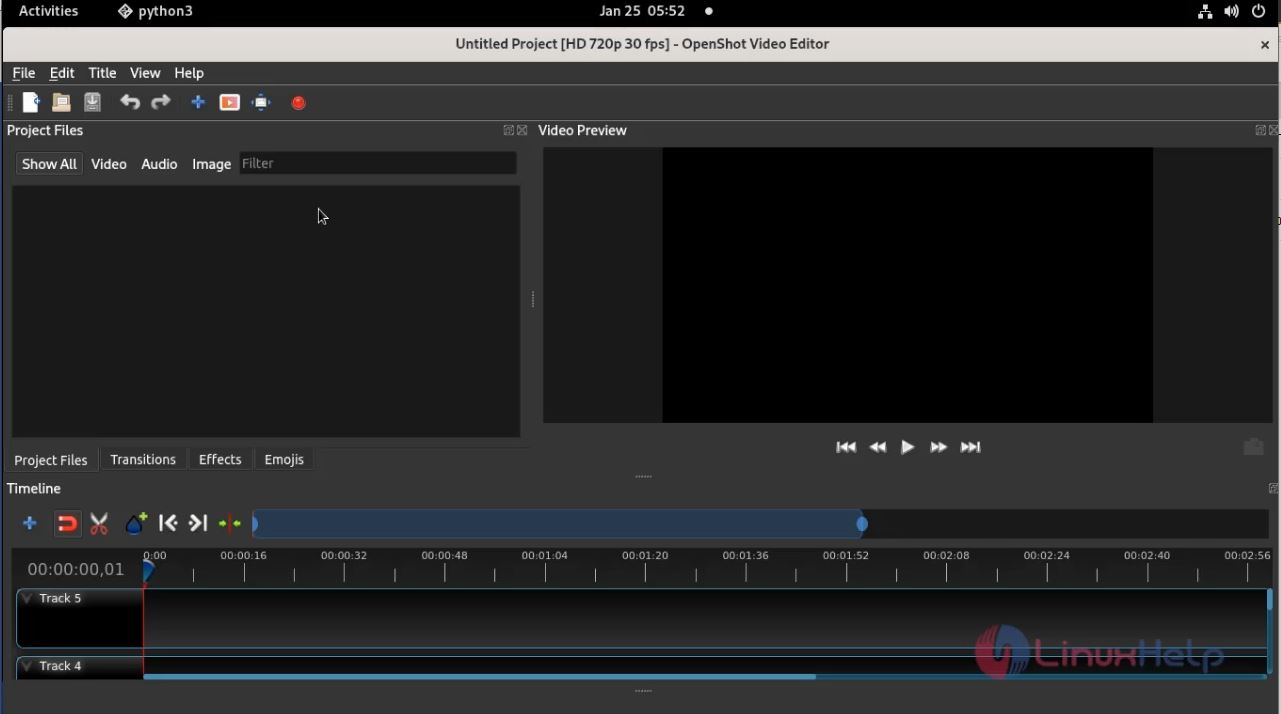Play the video preview
Image resolution: width=1281 pixels, height=714 pixels.
tap(908, 447)
